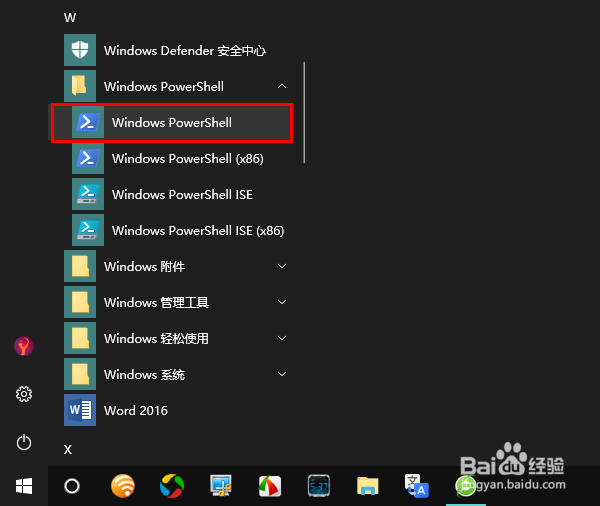This screenshot has height=506, width=600.
Task: Open the Power options icon
Action: click(24, 442)
